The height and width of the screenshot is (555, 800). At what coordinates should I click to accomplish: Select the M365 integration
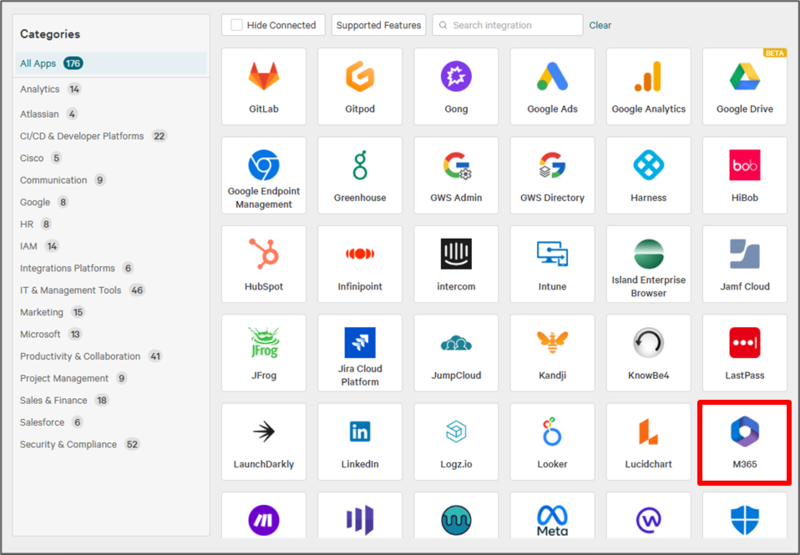(x=744, y=441)
